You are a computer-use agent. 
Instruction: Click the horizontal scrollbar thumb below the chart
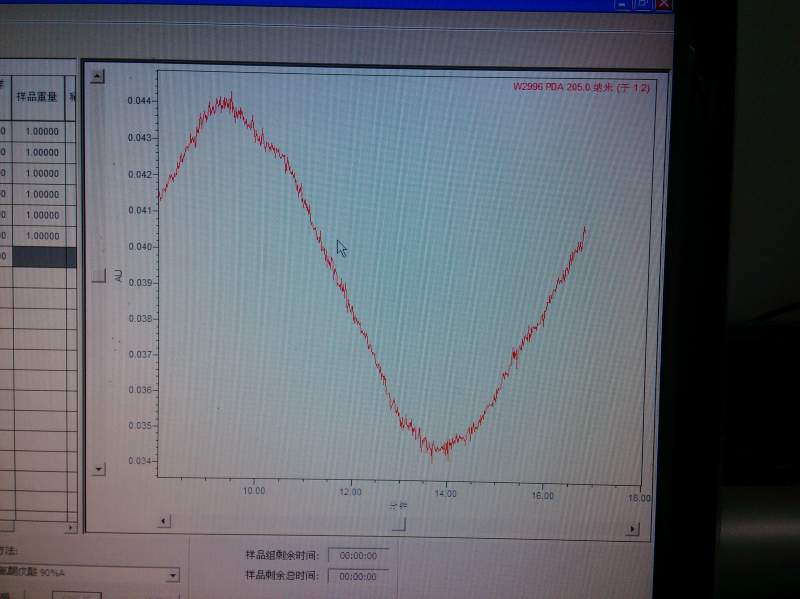pos(399,525)
